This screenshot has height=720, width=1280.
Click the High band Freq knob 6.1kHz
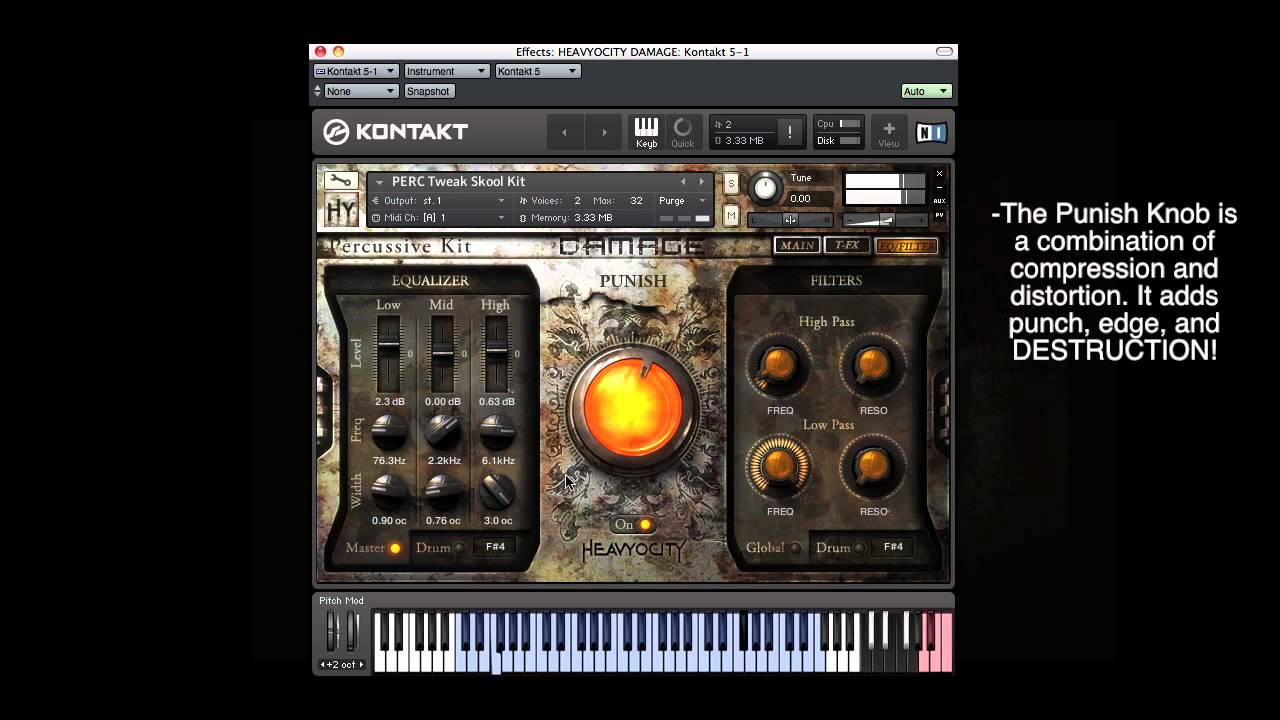pos(496,431)
